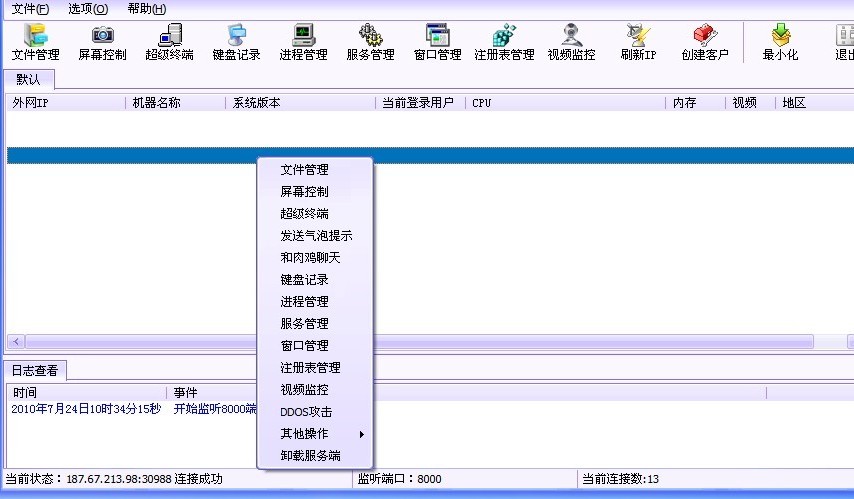Switch to the 默认 tab
The image size is (854, 499).
28,80
